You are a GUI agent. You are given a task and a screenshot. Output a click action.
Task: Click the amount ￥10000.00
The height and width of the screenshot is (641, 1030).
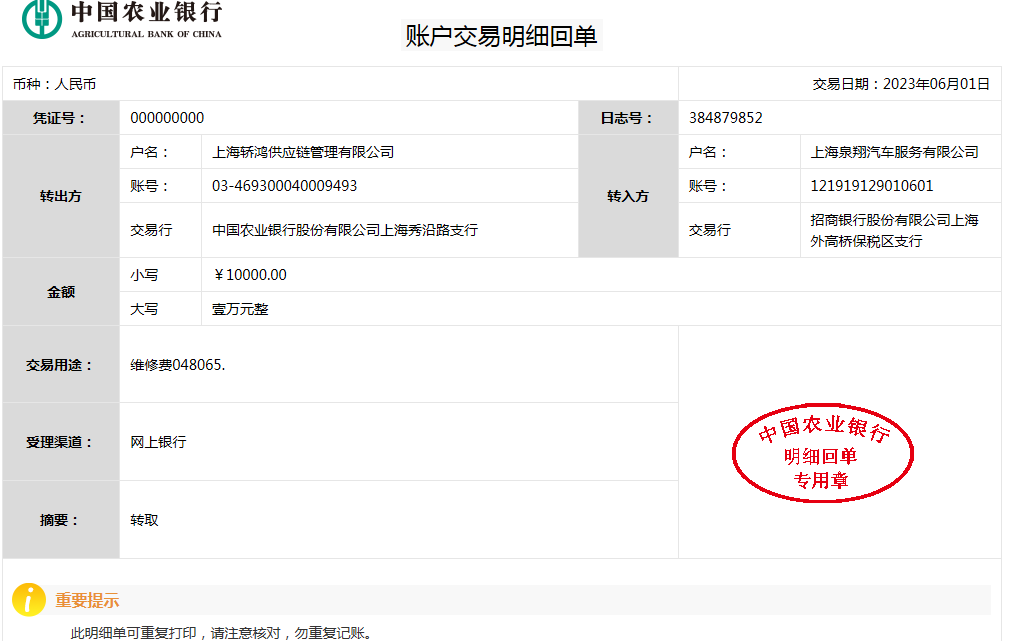250,275
